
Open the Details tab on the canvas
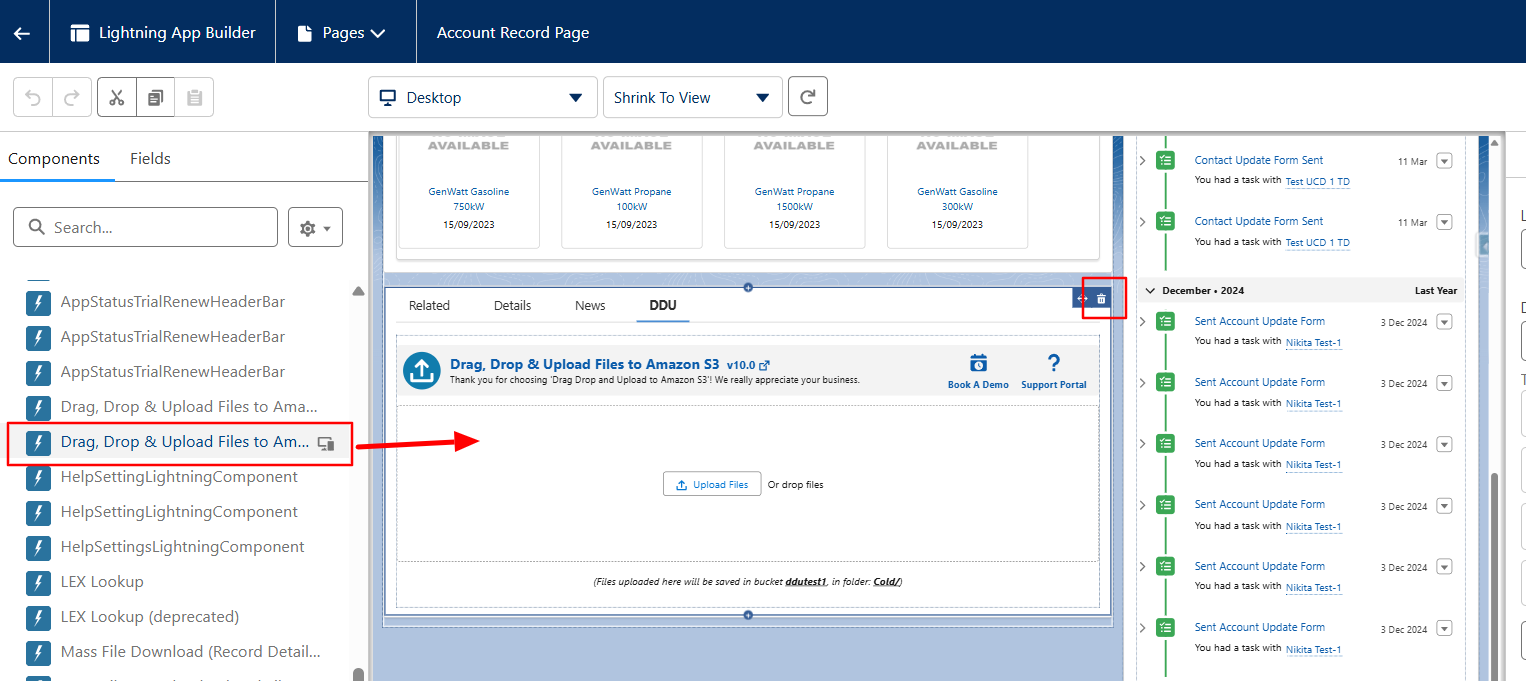click(x=512, y=306)
